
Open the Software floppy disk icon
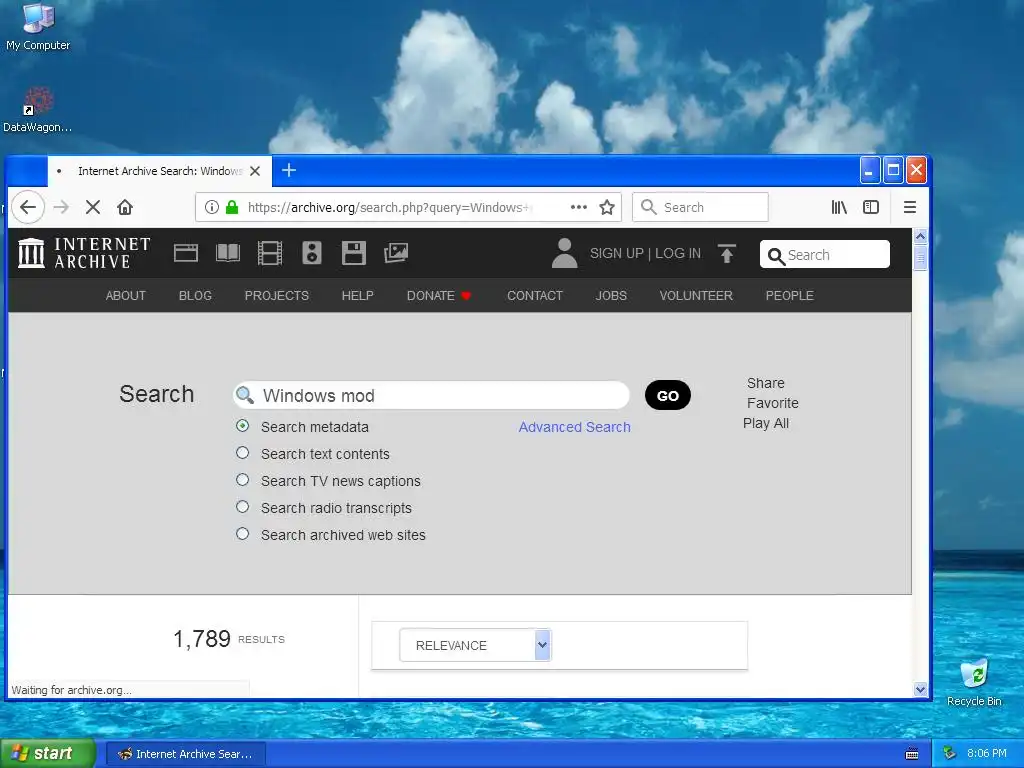(x=353, y=253)
